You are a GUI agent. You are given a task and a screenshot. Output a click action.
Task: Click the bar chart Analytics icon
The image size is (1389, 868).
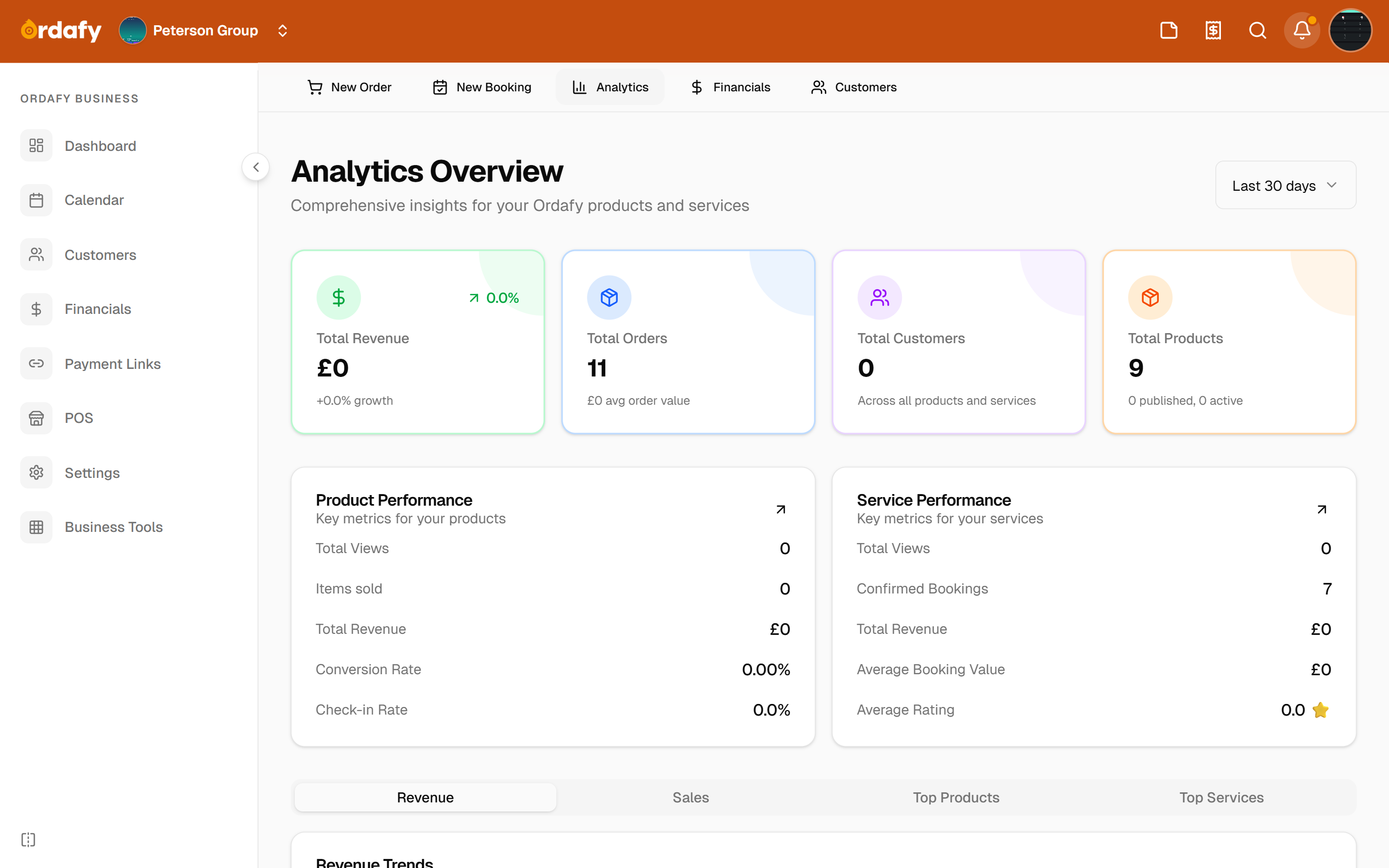(x=579, y=87)
